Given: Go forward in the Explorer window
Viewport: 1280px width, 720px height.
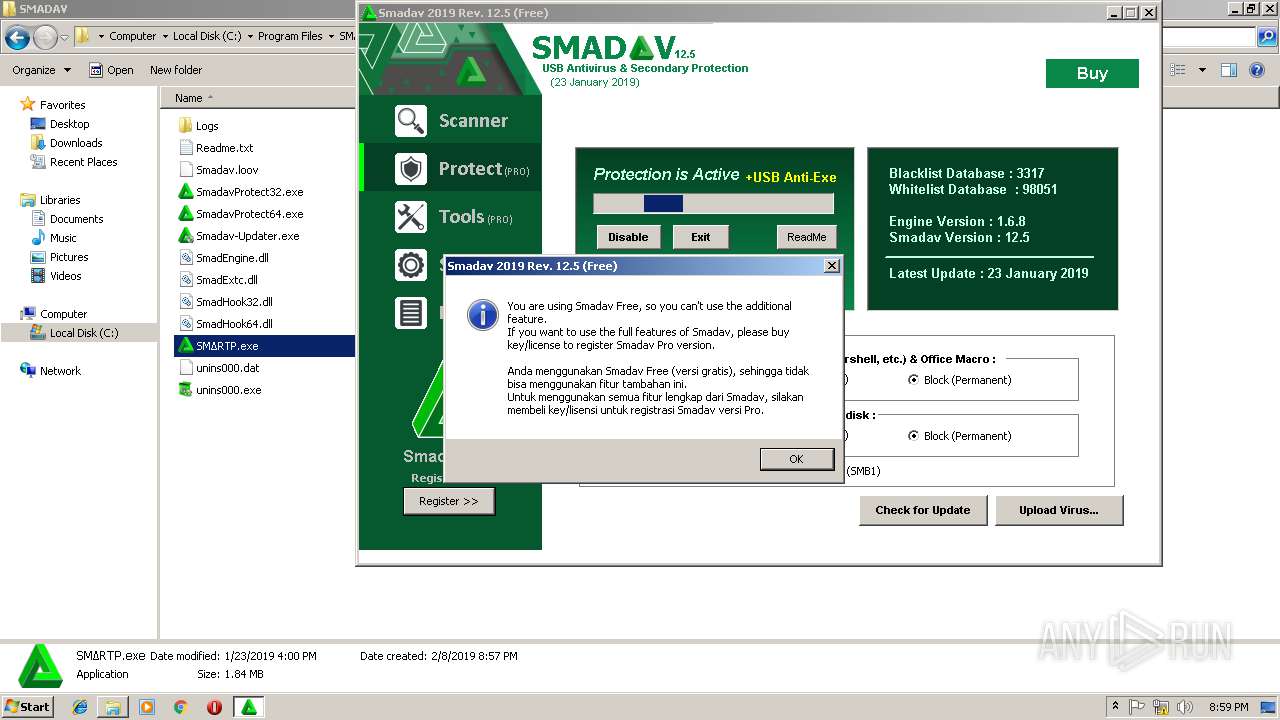Looking at the screenshot, I should point(45,38).
